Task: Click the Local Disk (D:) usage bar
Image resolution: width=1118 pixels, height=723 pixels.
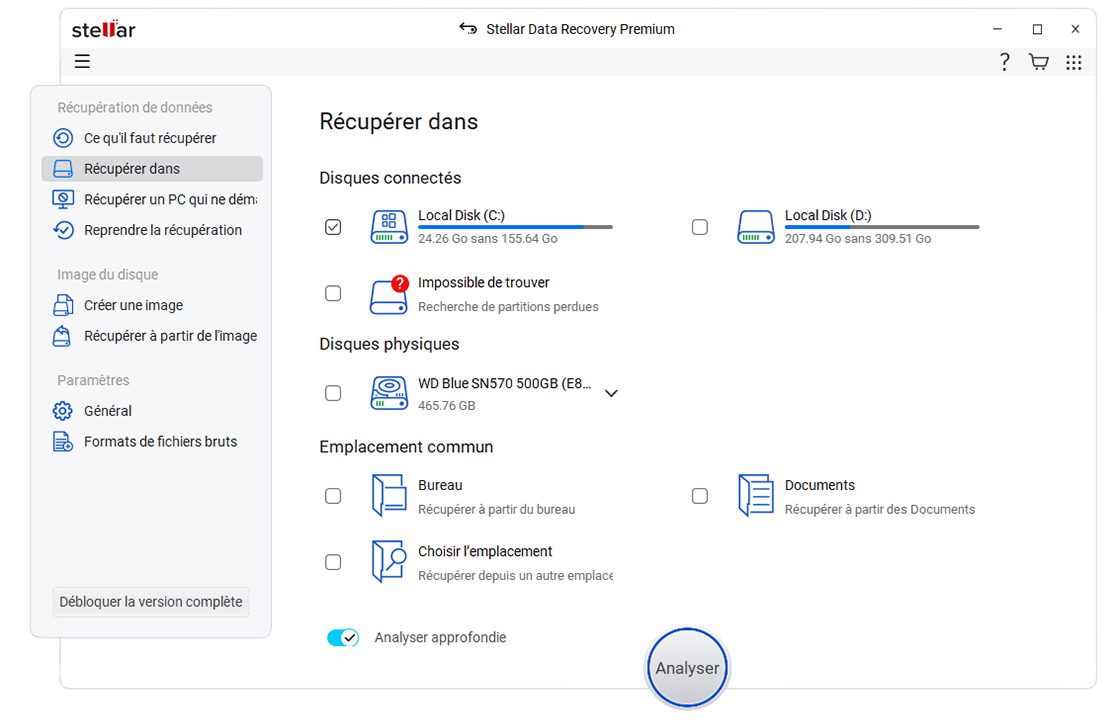Action: tap(882, 227)
